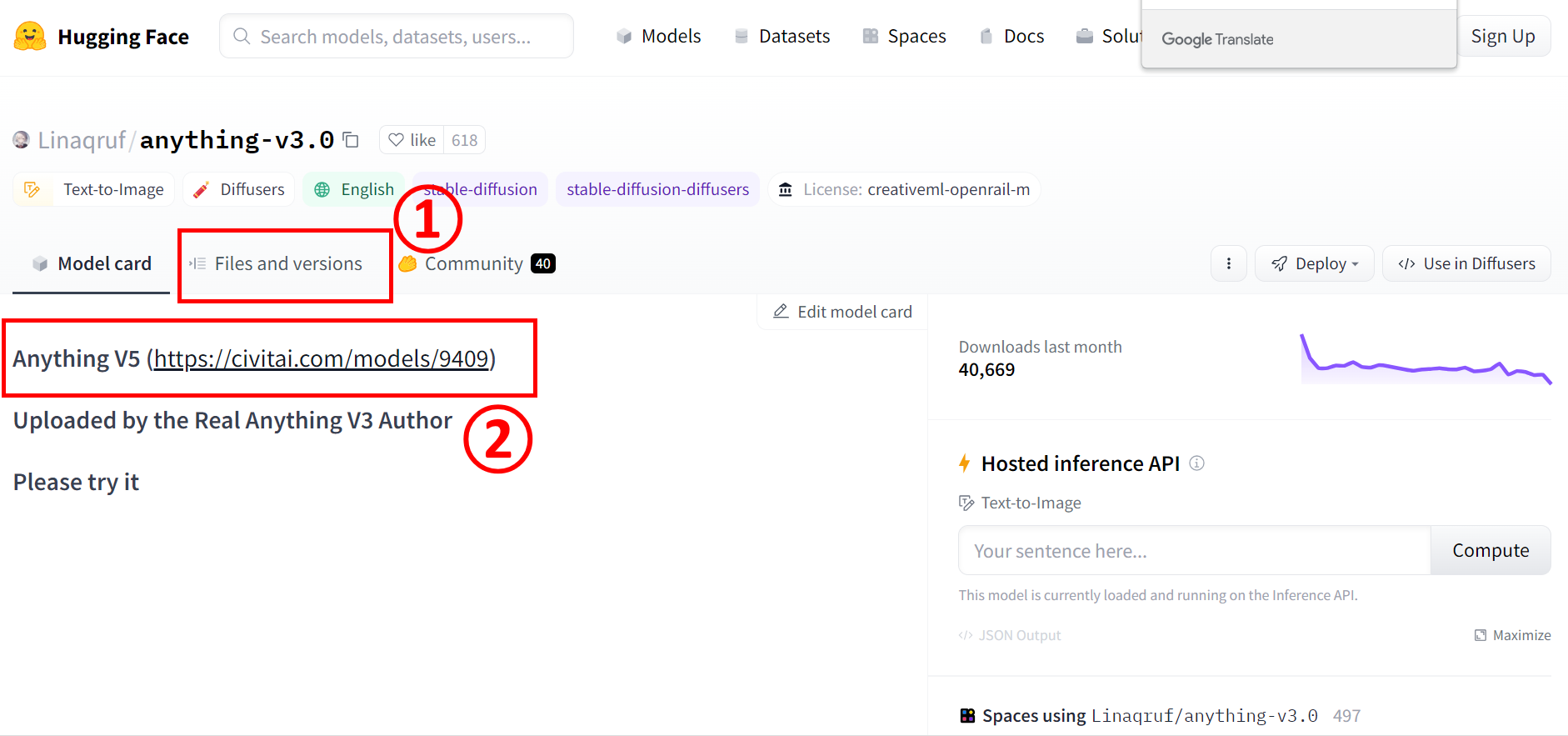Open the Spaces navigation item
The width and height of the screenshot is (1568, 736).
(x=904, y=37)
